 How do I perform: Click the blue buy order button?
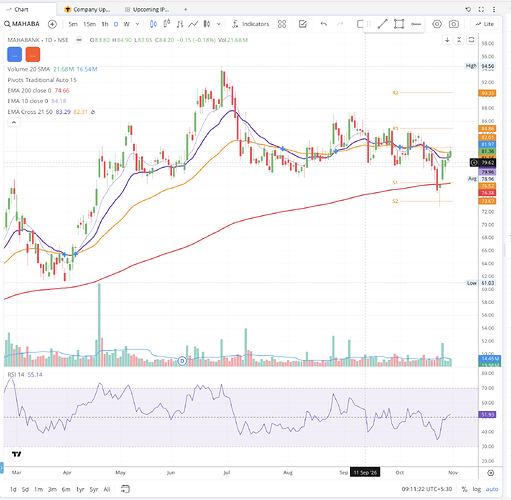click(15, 54)
